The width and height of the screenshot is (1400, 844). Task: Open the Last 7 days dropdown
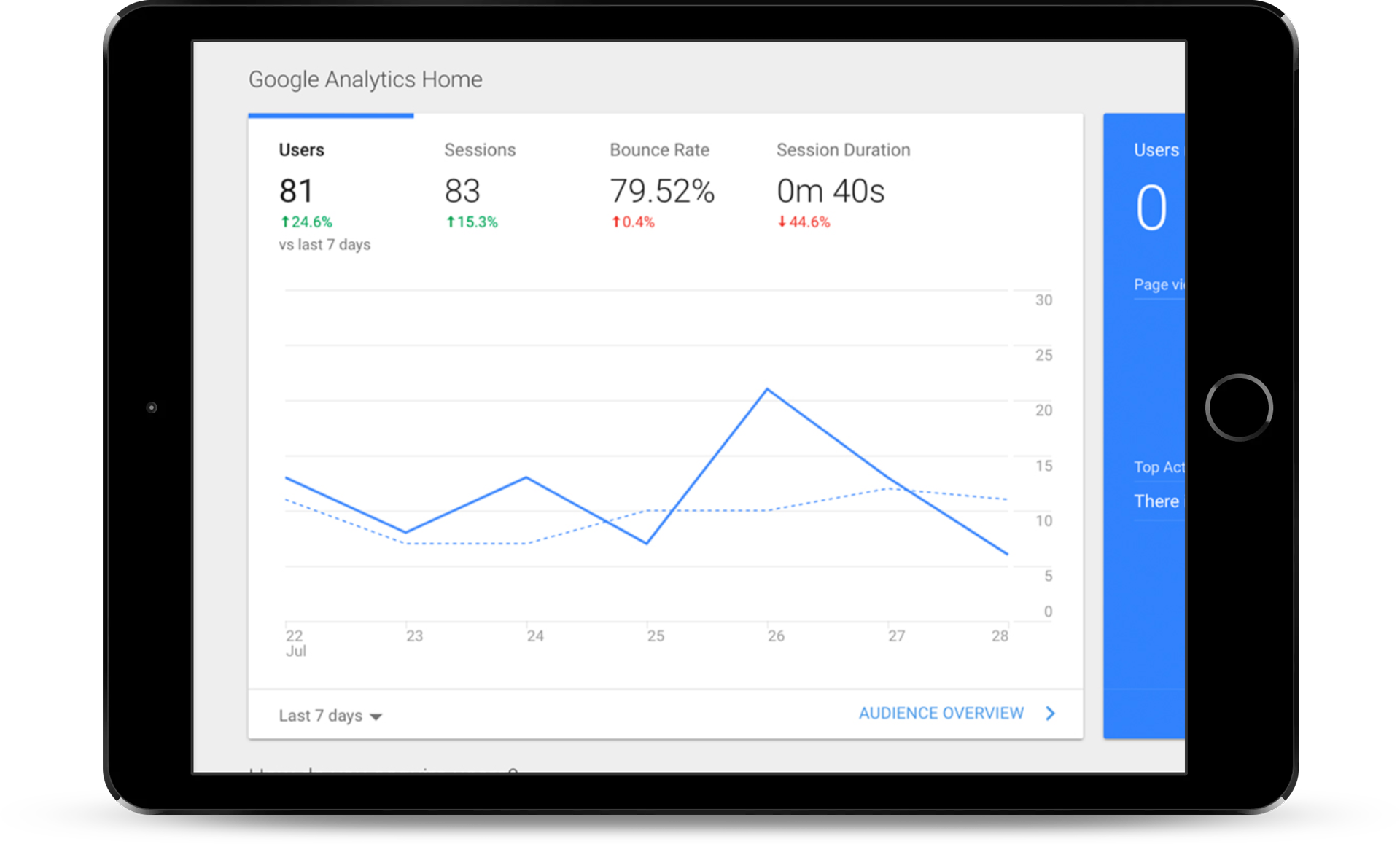coord(330,715)
